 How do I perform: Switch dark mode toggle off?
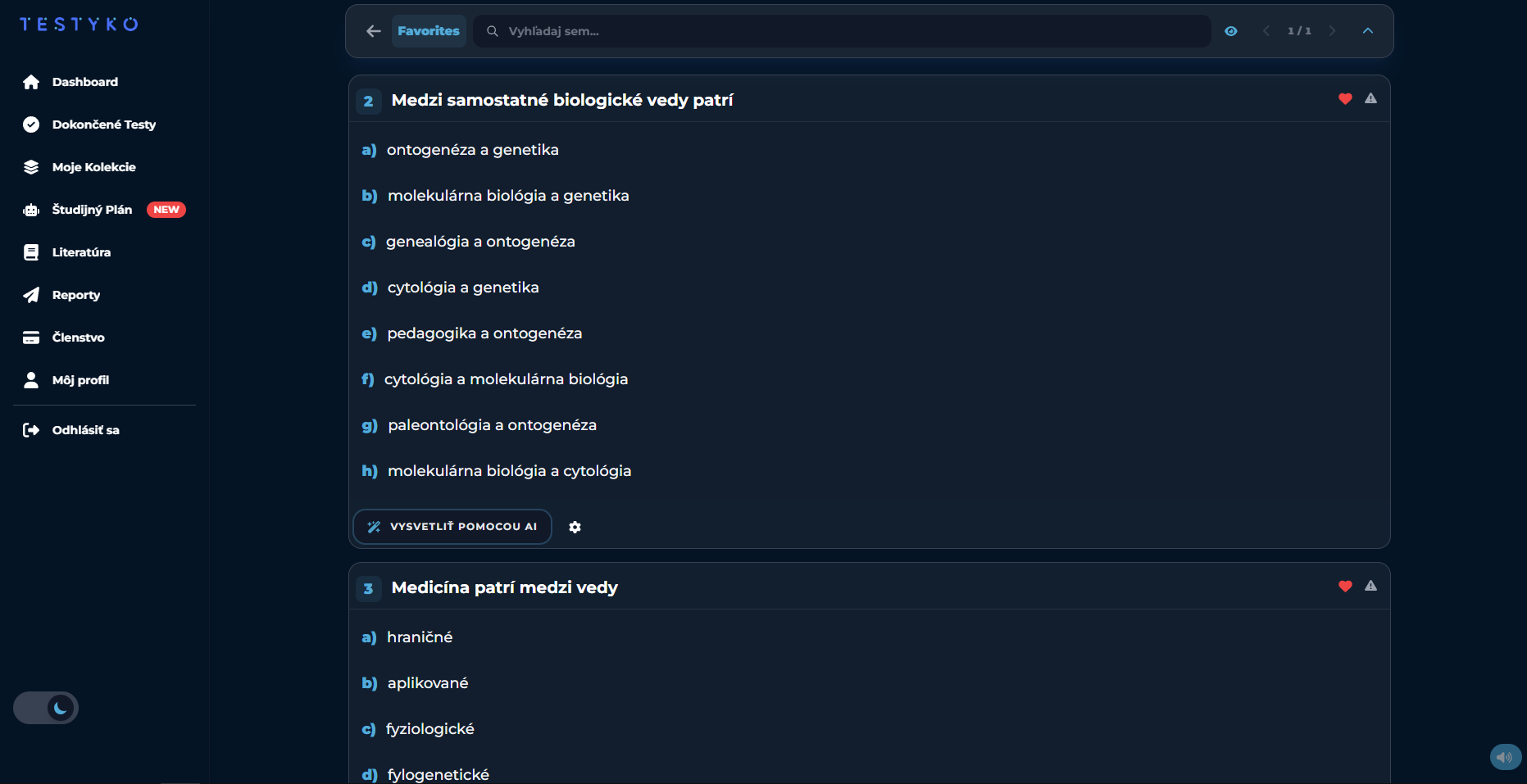tap(46, 708)
